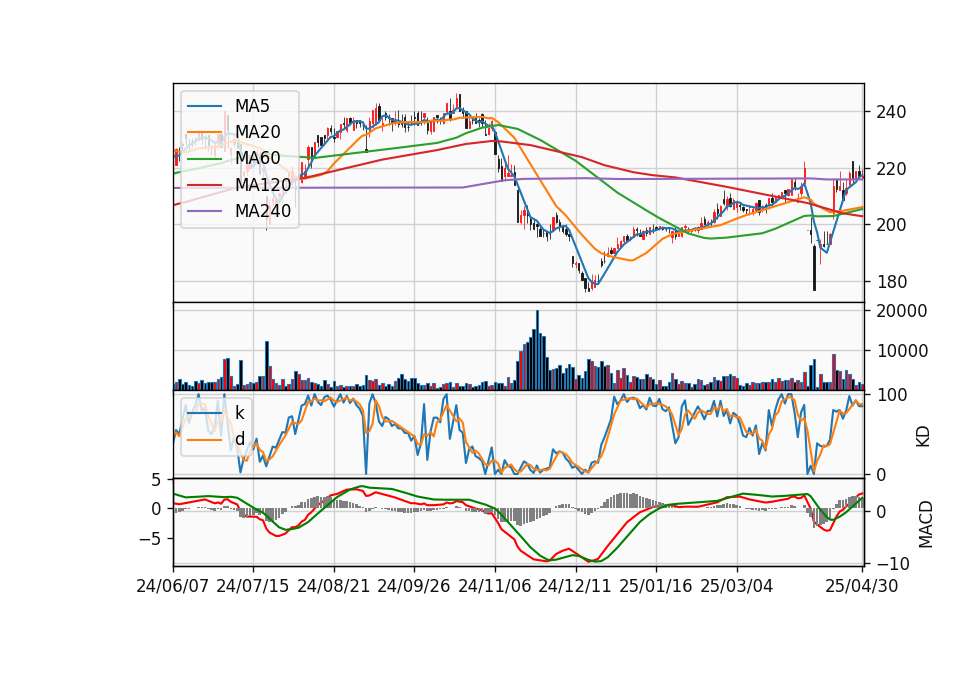Click the 10000 volume axis label

click(902, 351)
